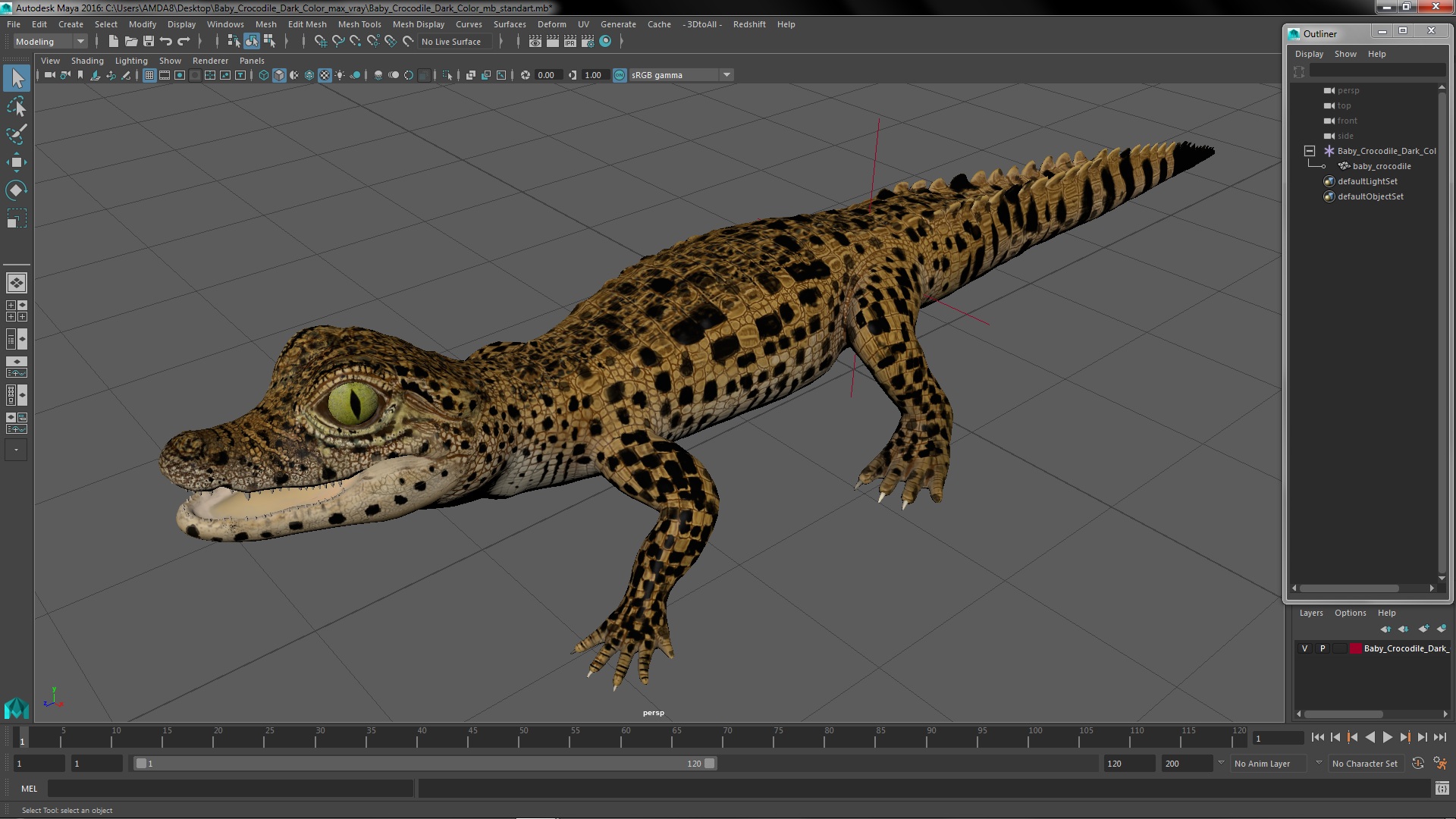This screenshot has height=819, width=1456.
Task: Redo the last action
Action: (x=184, y=42)
